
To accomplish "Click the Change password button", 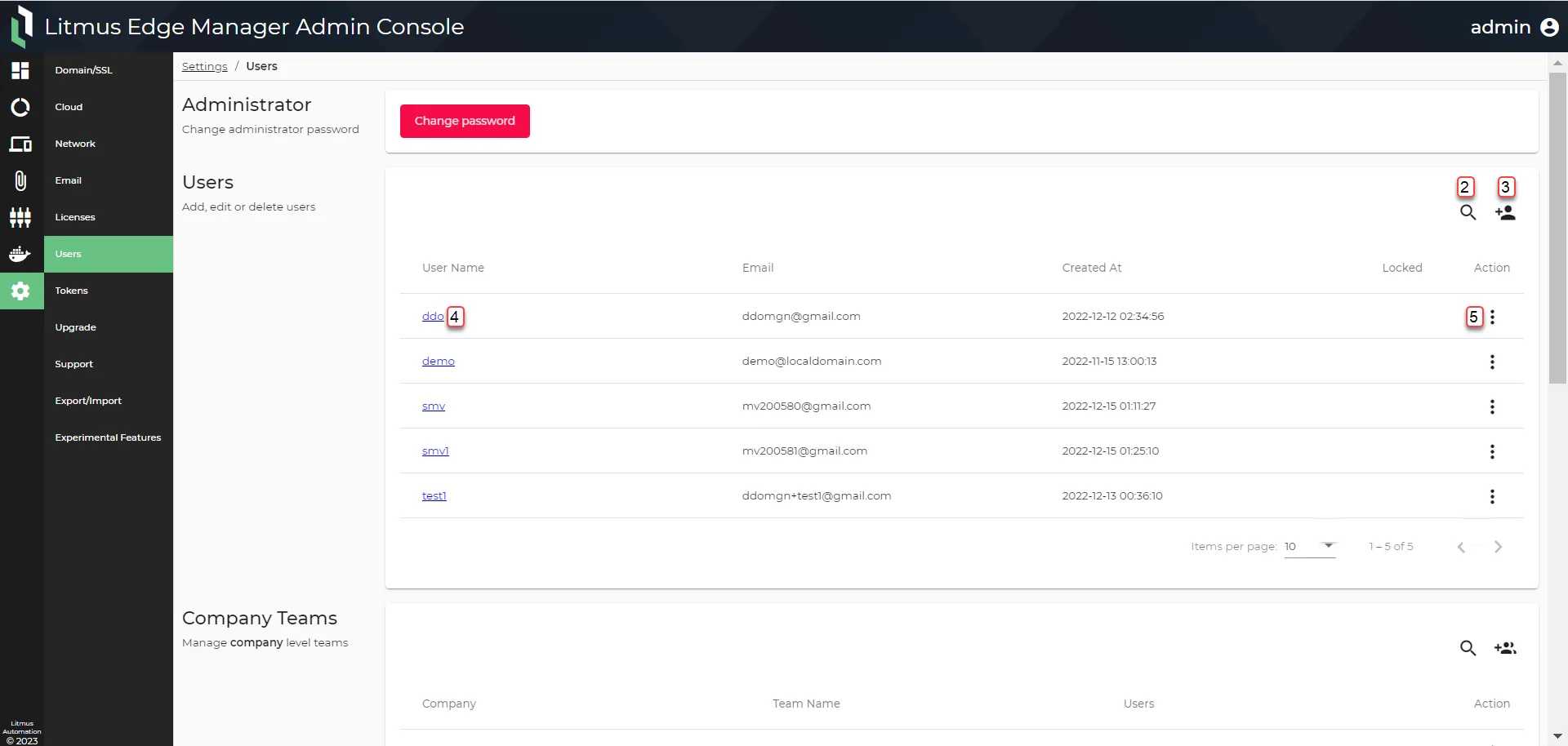I will coord(465,121).
